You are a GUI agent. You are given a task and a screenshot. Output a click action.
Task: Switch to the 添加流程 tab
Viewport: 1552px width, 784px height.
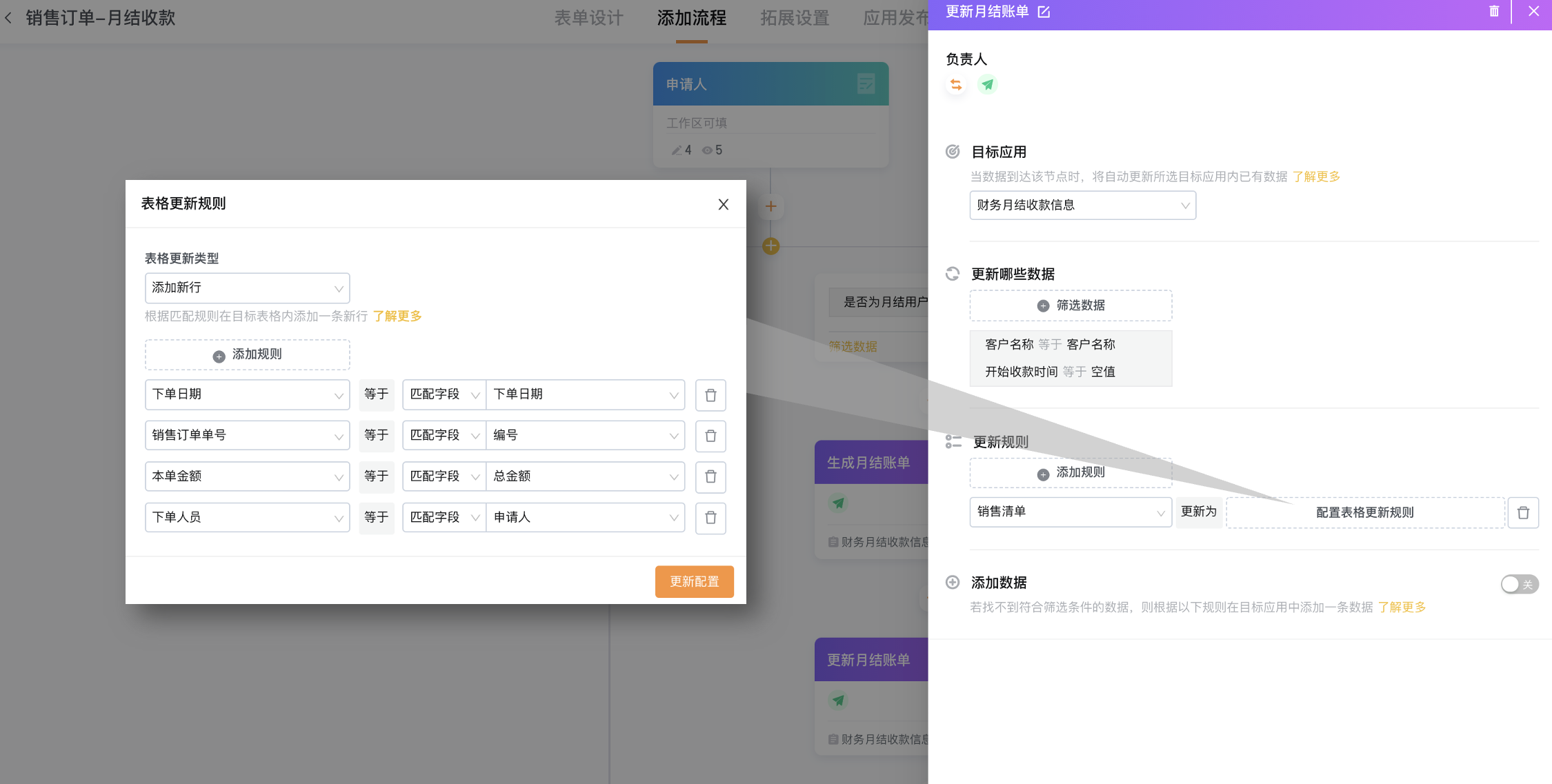click(x=691, y=19)
